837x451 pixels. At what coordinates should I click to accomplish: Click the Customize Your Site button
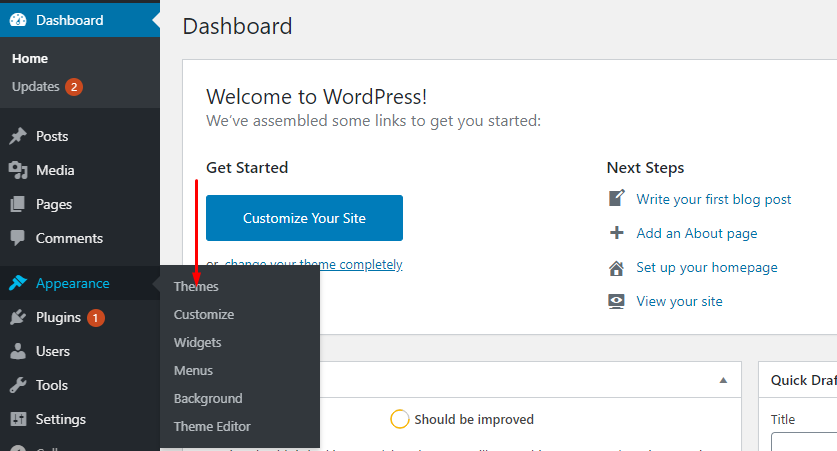tap(304, 218)
